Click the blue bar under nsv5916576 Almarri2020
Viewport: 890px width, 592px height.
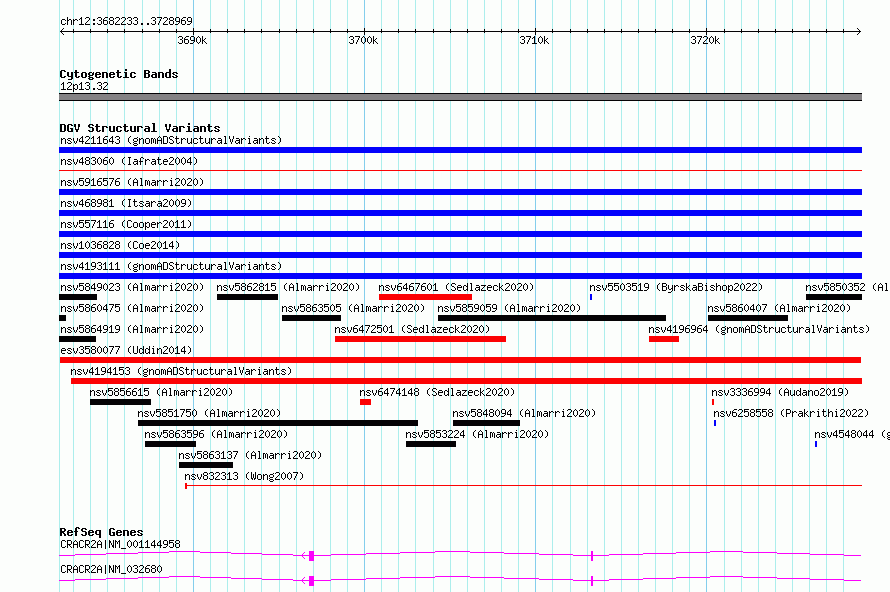pyautogui.click(x=460, y=192)
